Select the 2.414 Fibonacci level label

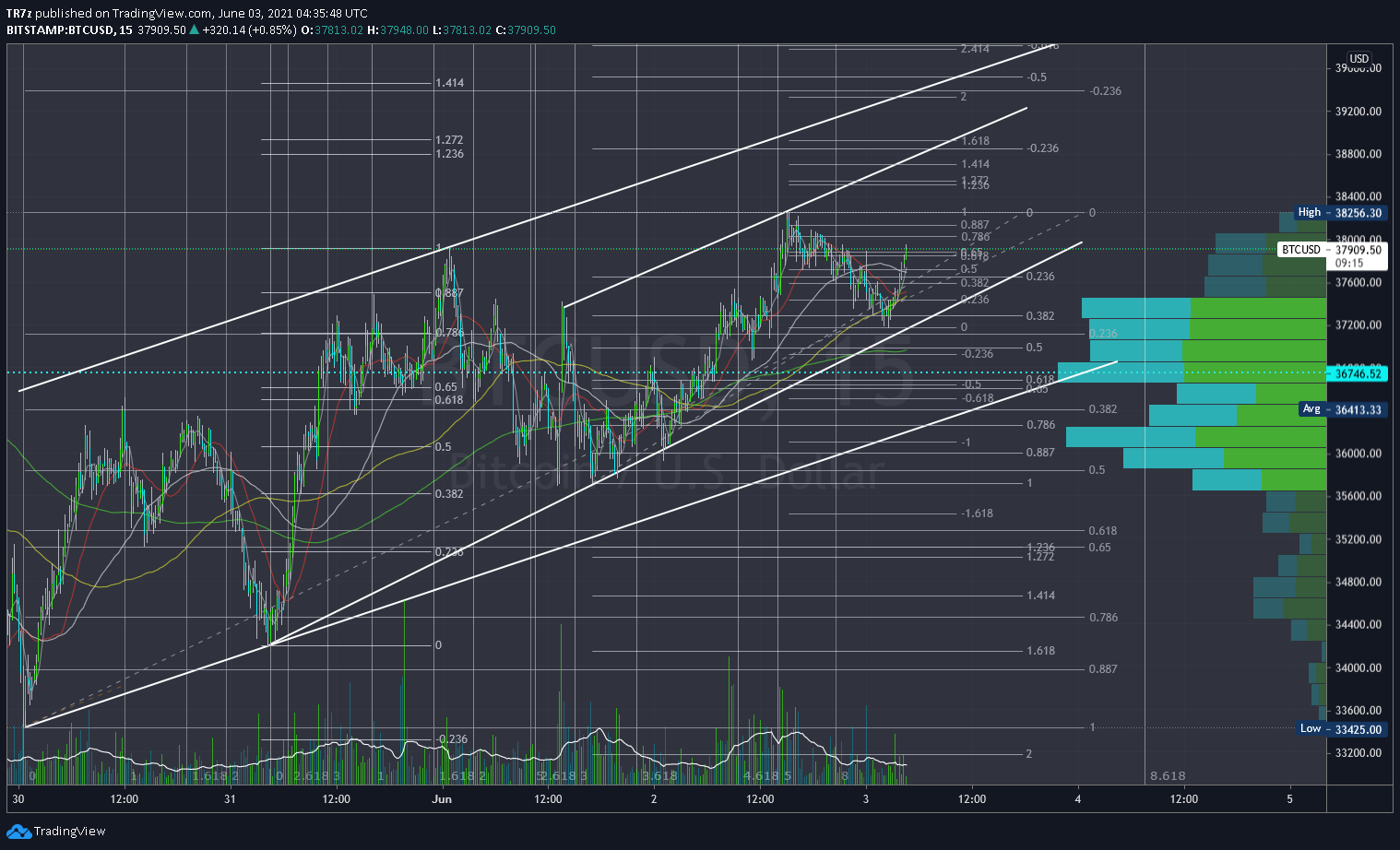point(975,49)
